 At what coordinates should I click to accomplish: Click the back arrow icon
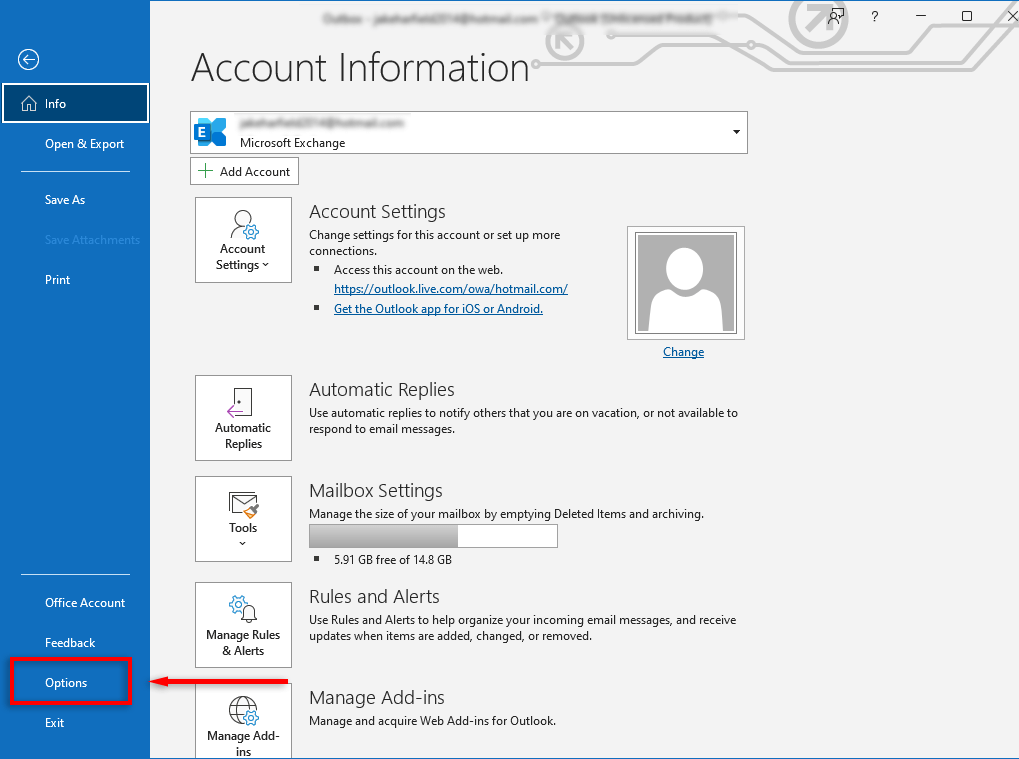(x=28, y=60)
